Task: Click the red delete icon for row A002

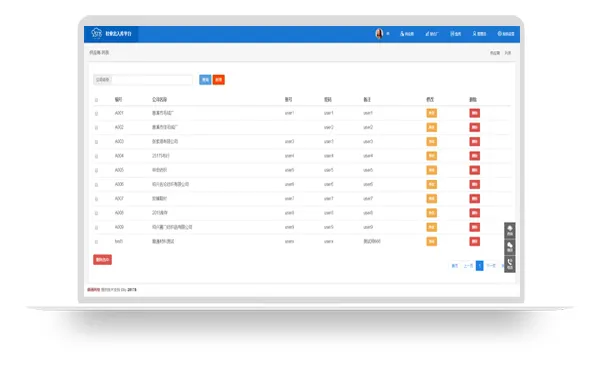Action: [x=474, y=127]
